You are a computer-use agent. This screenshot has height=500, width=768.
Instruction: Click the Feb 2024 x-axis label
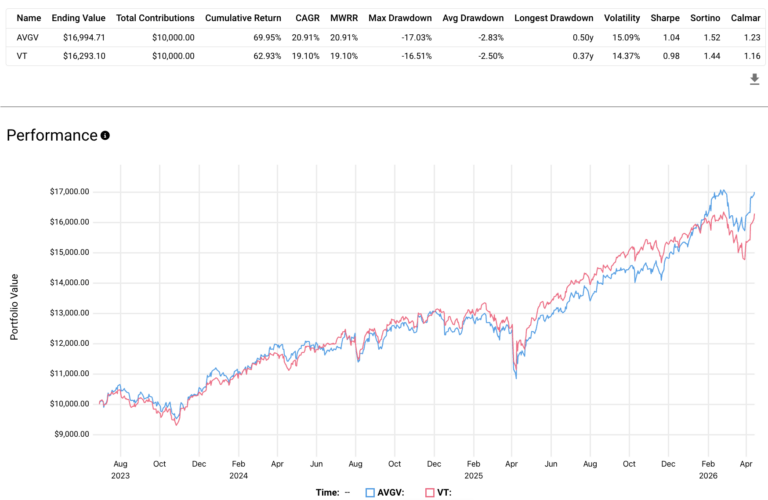[x=239, y=470]
